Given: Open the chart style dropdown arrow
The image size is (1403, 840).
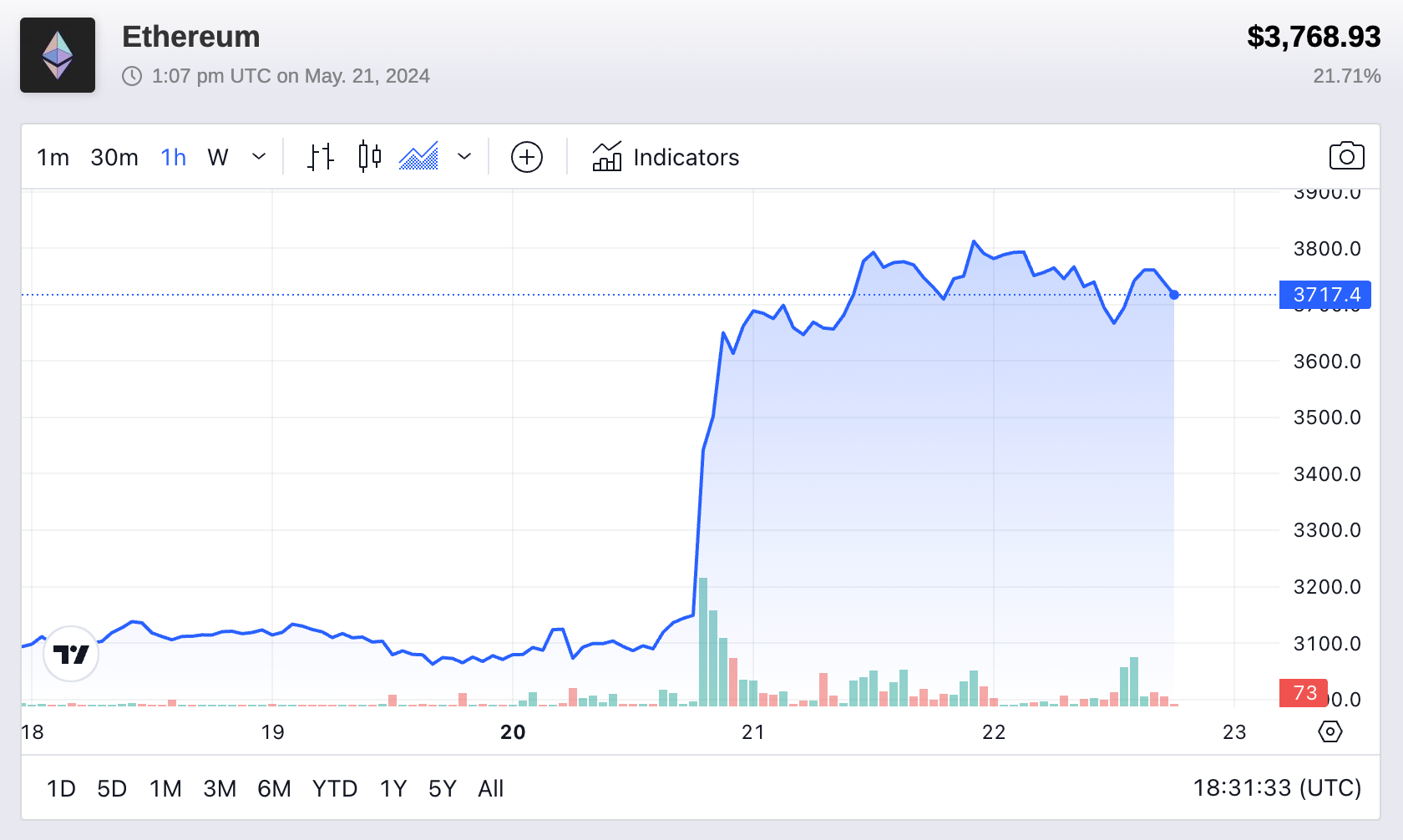Looking at the screenshot, I should click(464, 157).
